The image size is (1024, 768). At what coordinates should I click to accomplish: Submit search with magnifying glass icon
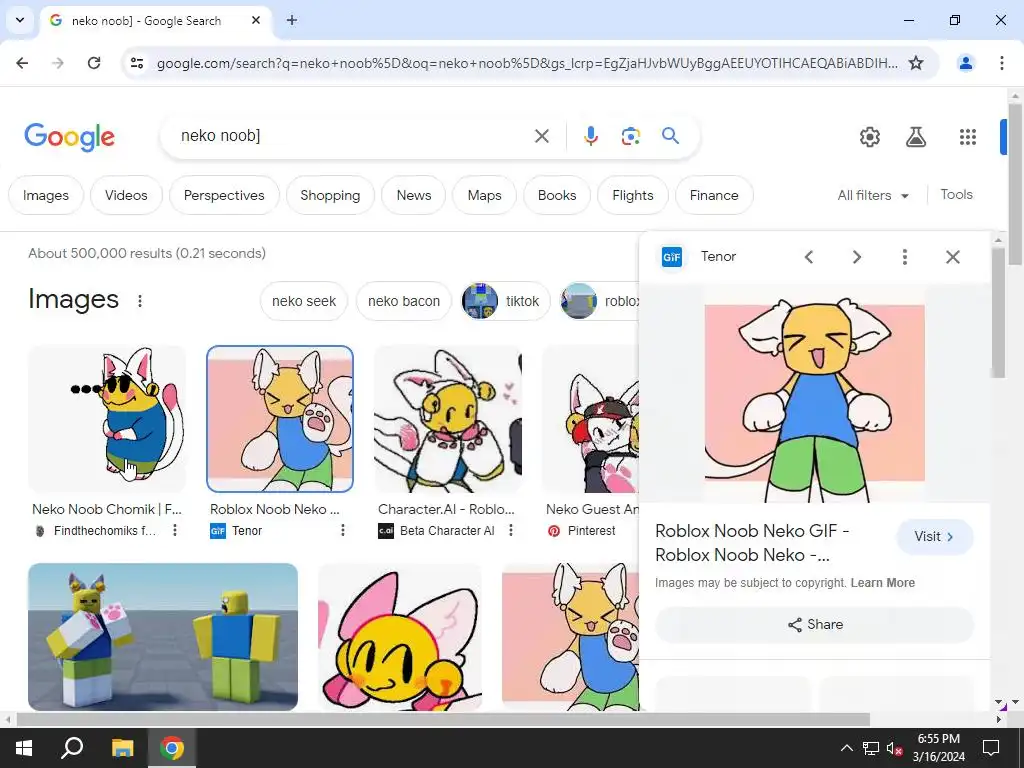pos(670,136)
